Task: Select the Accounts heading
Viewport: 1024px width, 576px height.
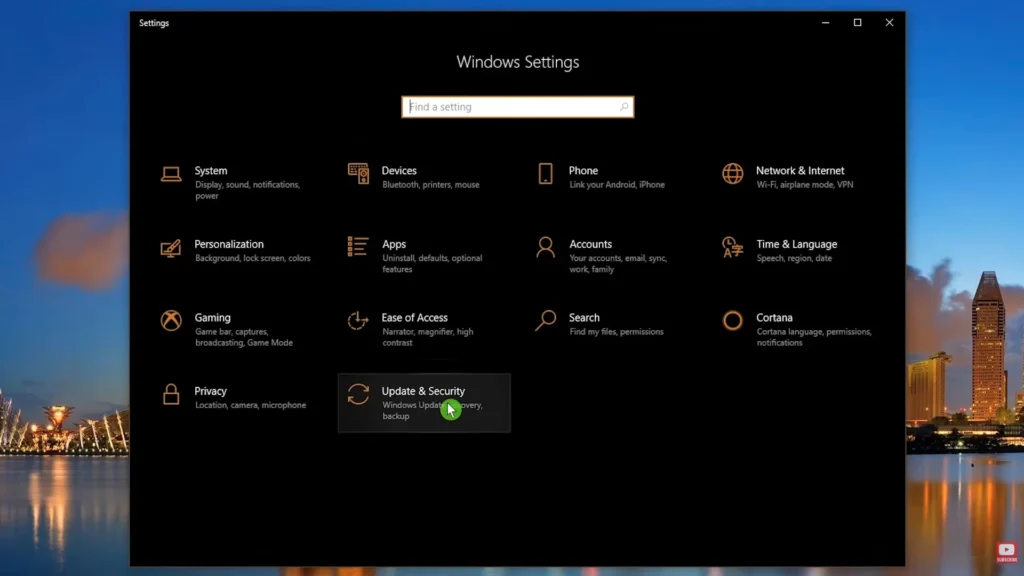Action: (590, 244)
